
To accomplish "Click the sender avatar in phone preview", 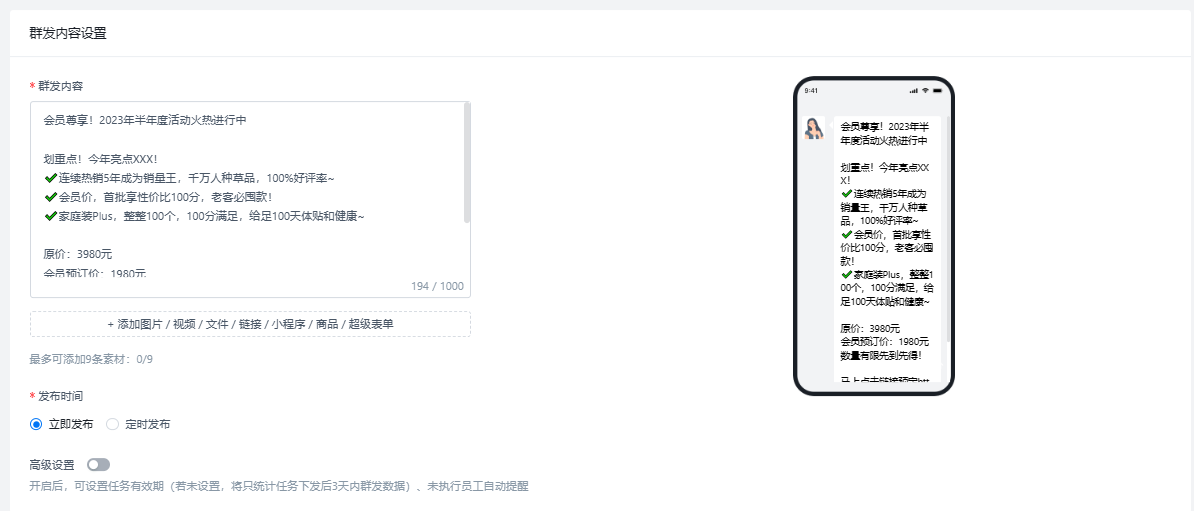I will 814,128.
